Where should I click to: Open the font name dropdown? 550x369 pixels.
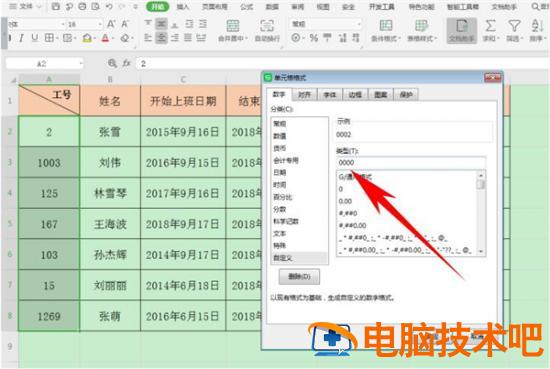[63, 24]
